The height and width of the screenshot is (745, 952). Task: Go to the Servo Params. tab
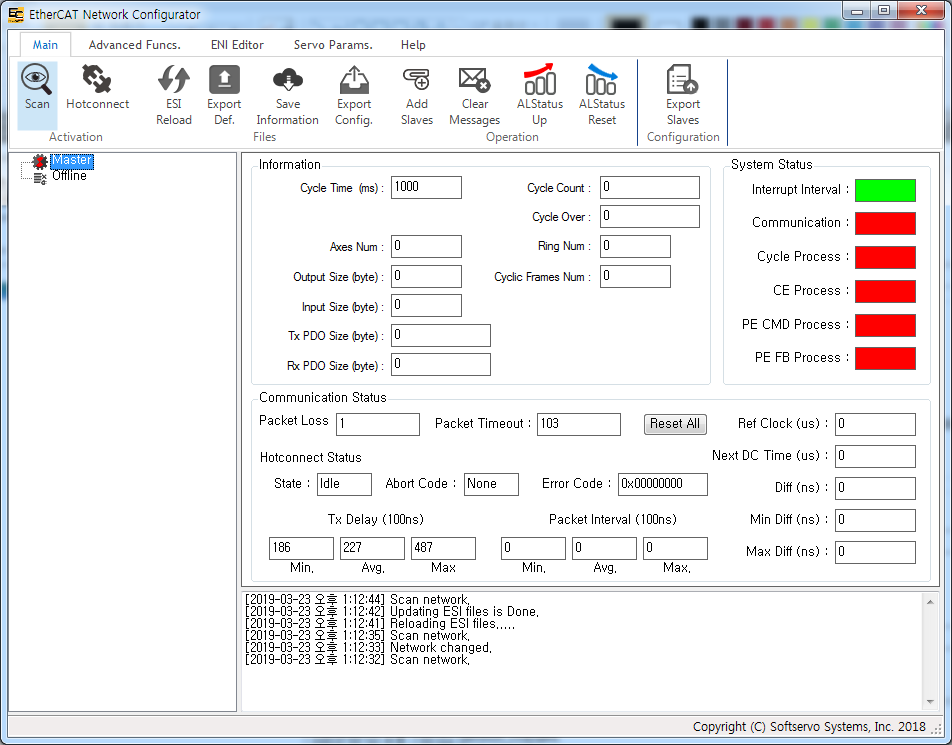coord(333,45)
